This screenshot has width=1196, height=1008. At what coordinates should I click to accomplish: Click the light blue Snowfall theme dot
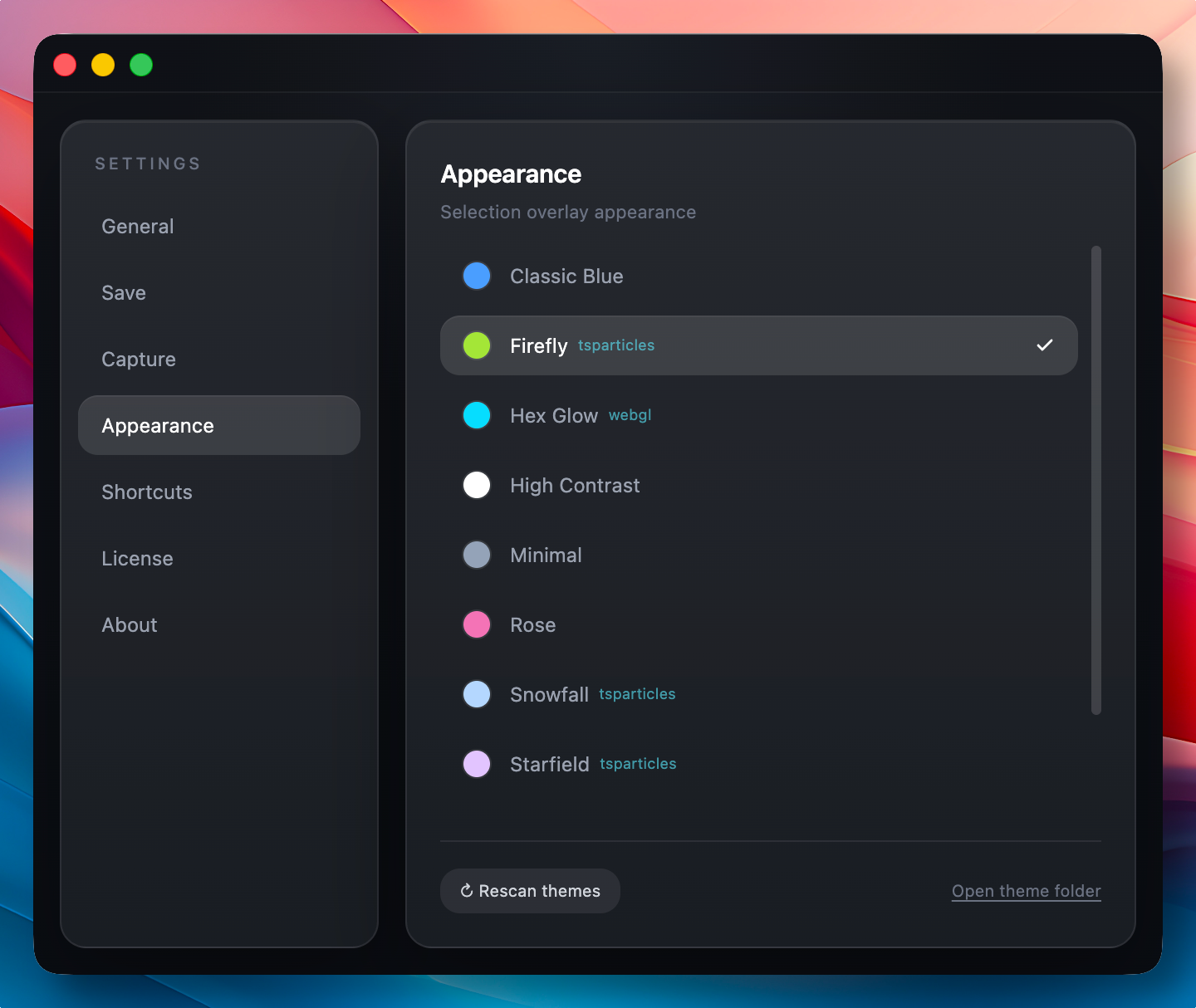(477, 694)
